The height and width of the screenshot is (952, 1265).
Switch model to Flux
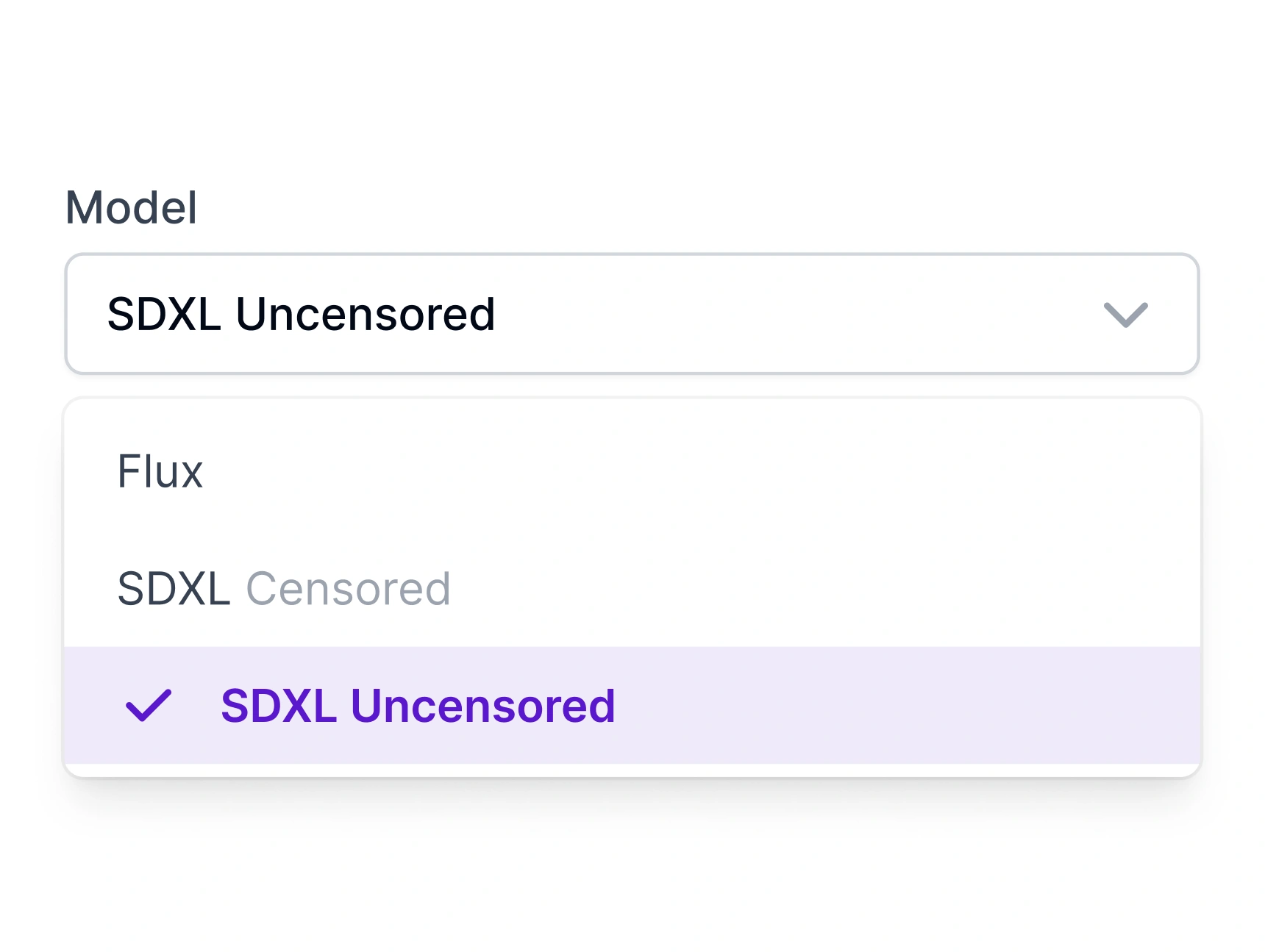pos(160,471)
